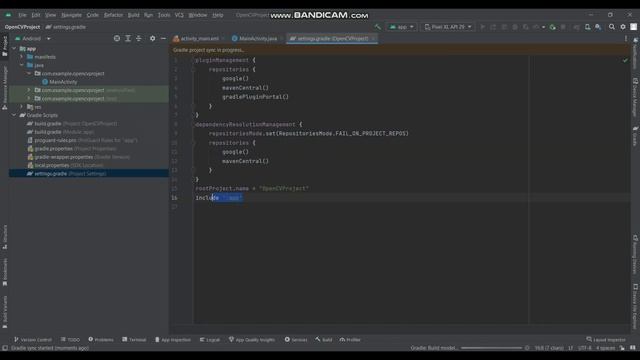The height and width of the screenshot is (360, 640).
Task: Open the File menu
Action: pos(22,15)
